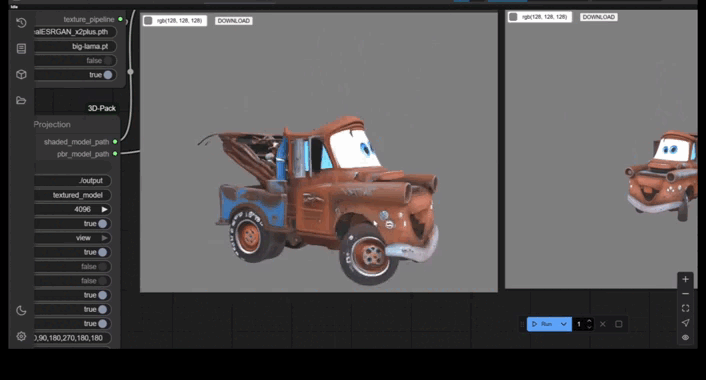Click the pbr_model_path output label
The width and height of the screenshot is (706, 380).
point(83,154)
